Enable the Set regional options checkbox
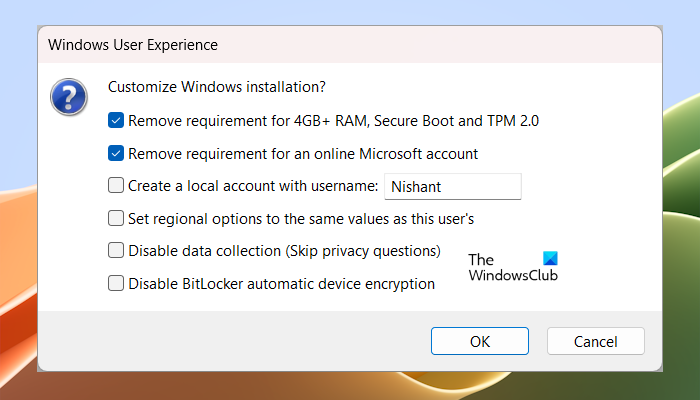This screenshot has height=400, width=700. [x=116, y=218]
